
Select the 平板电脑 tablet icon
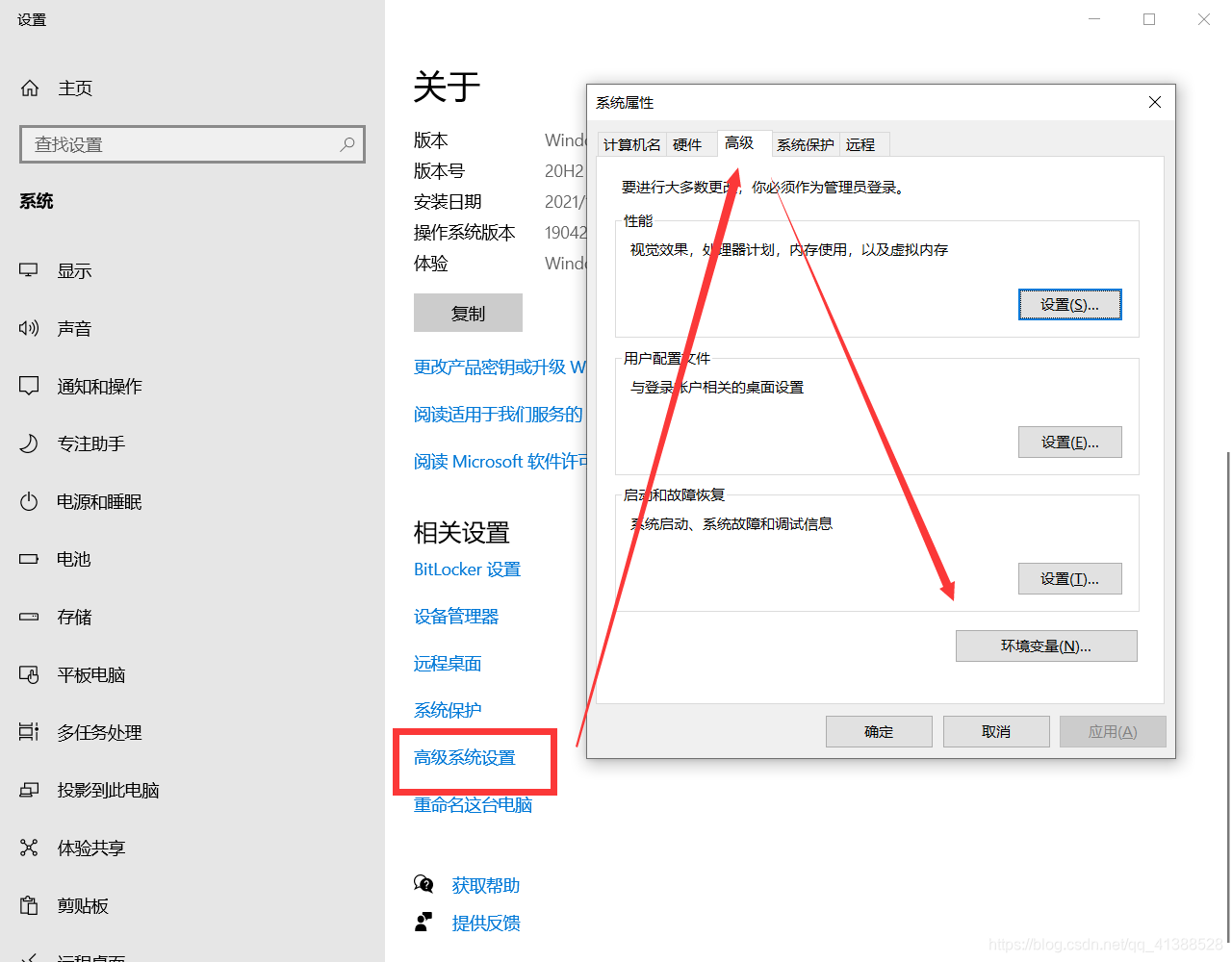[x=29, y=675]
